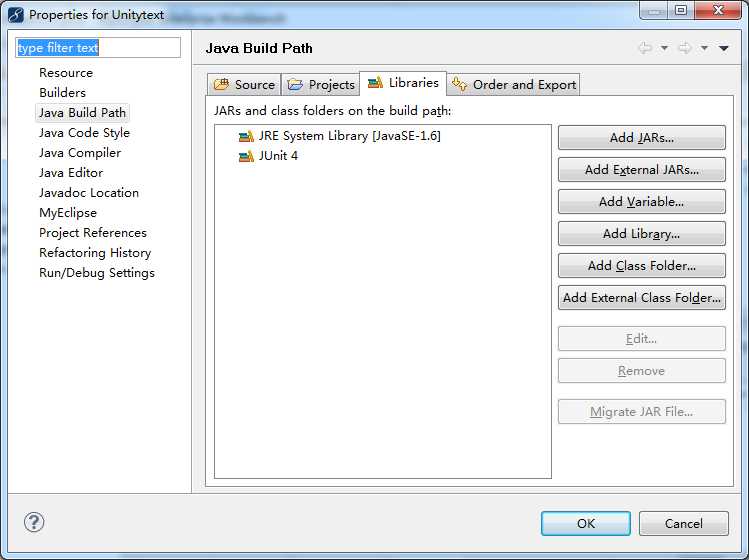The image size is (749, 560).
Task: Click the disabled Edit... button
Action: pyautogui.click(x=642, y=339)
